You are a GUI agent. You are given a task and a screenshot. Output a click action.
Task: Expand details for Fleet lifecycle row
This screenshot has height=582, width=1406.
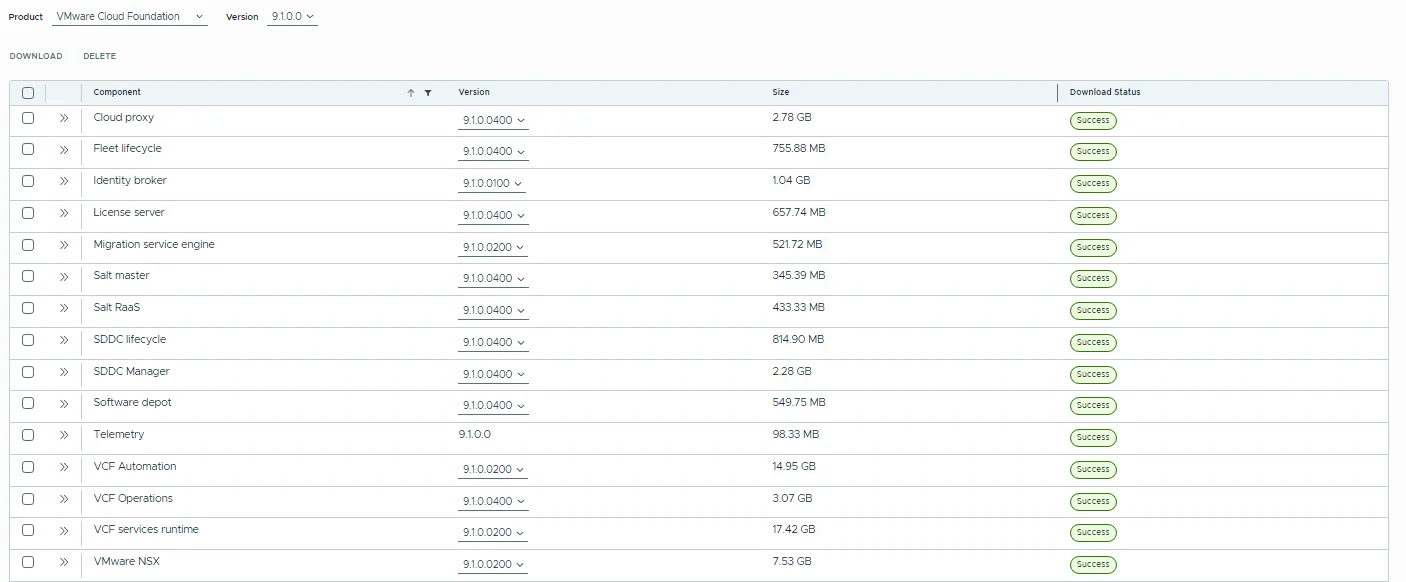[x=64, y=150]
